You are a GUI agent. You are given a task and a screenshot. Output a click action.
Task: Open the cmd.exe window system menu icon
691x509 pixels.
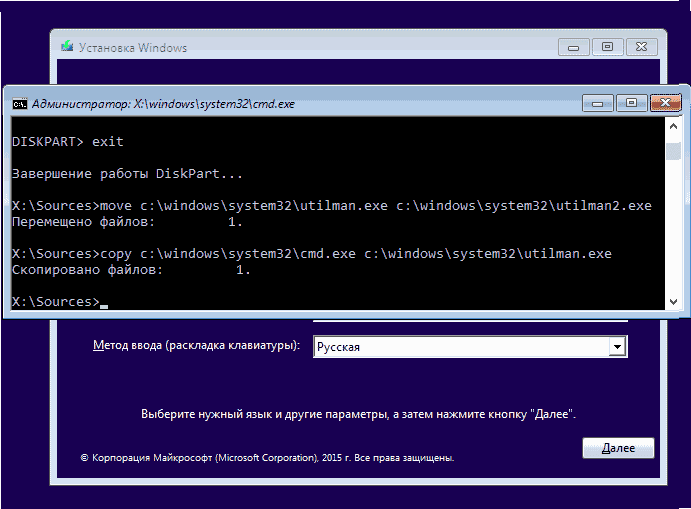click(x=19, y=103)
